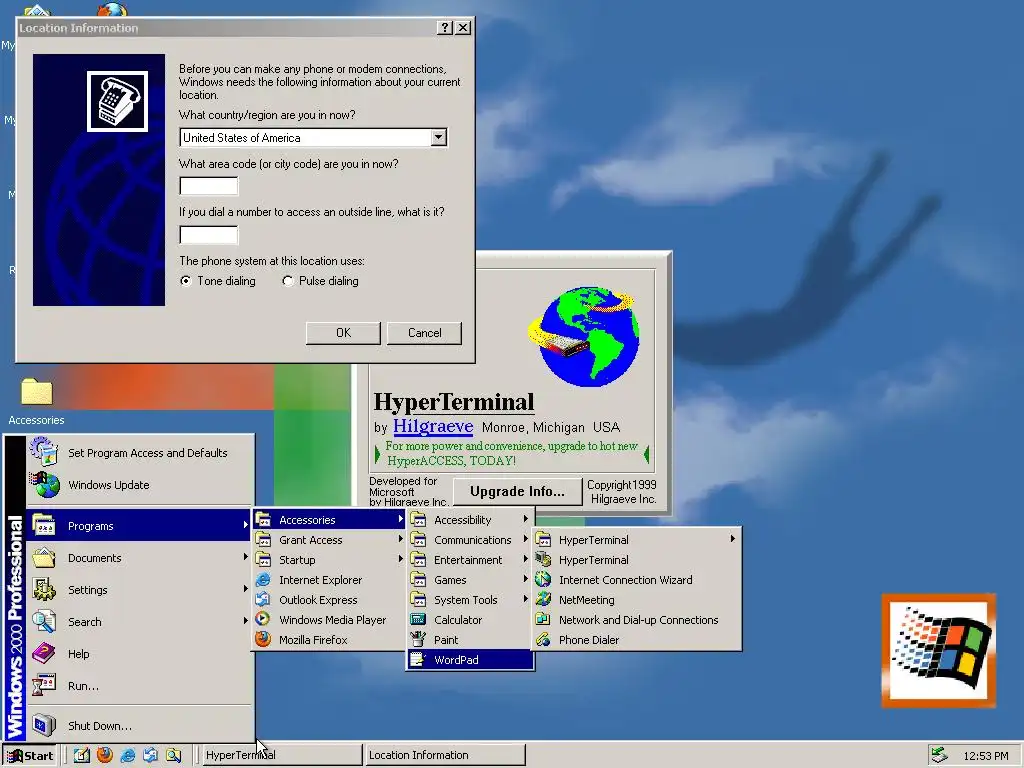Click the Documents folder icon in Start menu
Viewport: 1024px width, 768px height.
(x=44, y=557)
